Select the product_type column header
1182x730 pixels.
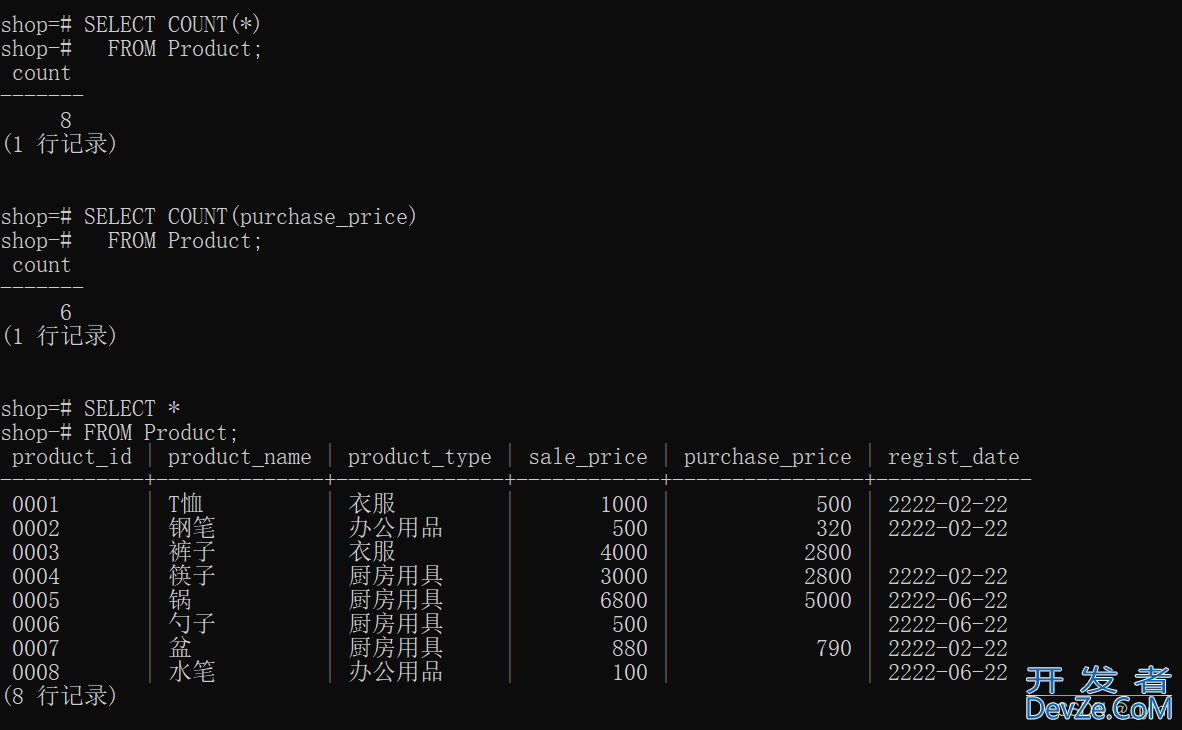pos(419,457)
